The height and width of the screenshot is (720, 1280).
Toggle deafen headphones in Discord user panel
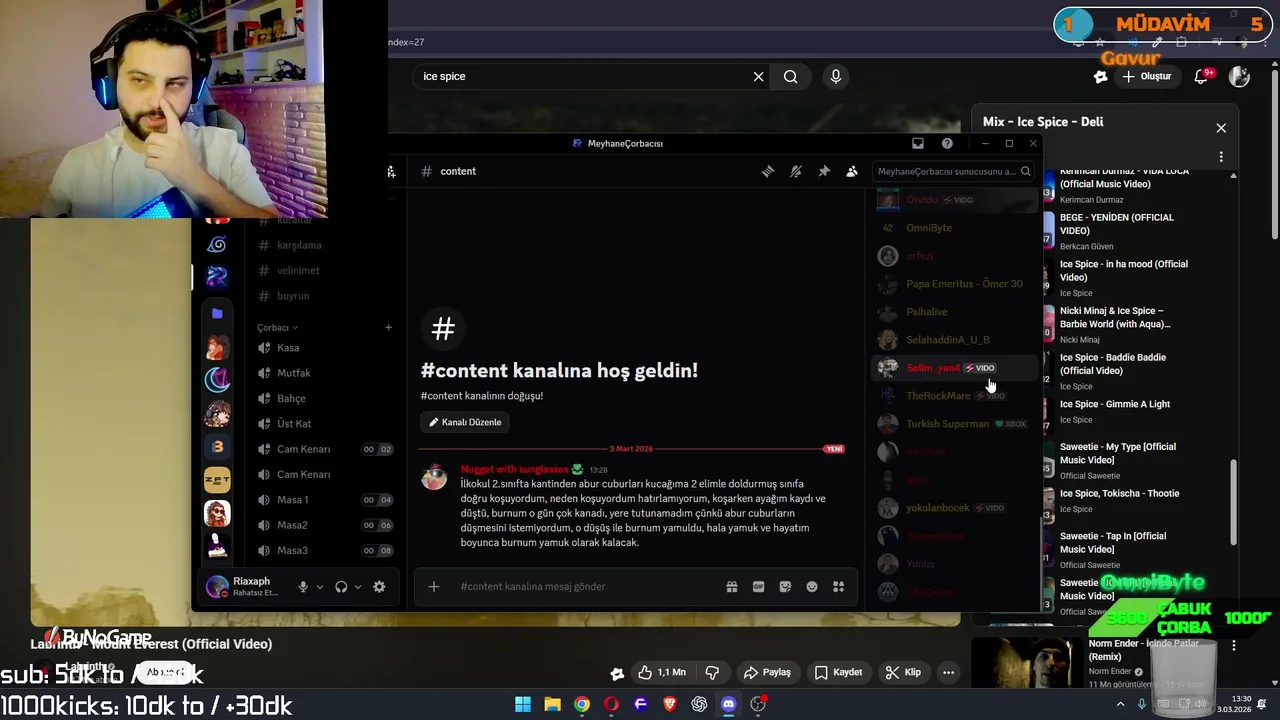(x=341, y=587)
